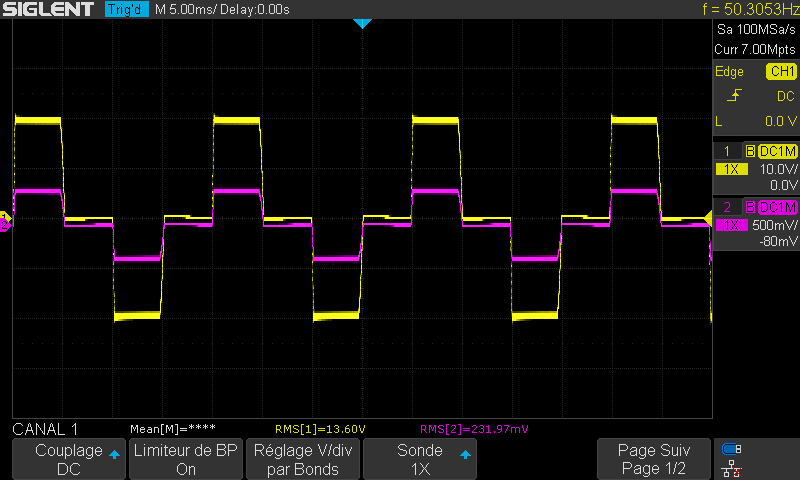Click the Edge trigger type label

[x=729, y=71]
